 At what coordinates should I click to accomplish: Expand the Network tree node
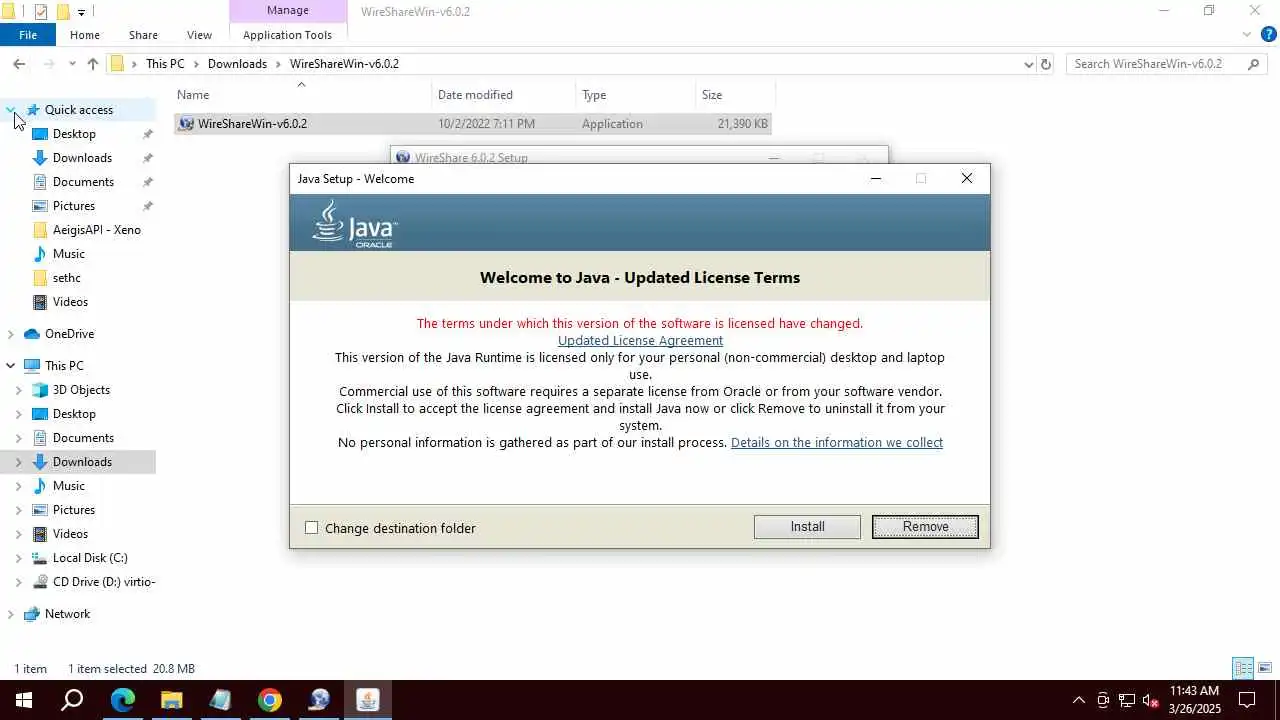[11, 614]
